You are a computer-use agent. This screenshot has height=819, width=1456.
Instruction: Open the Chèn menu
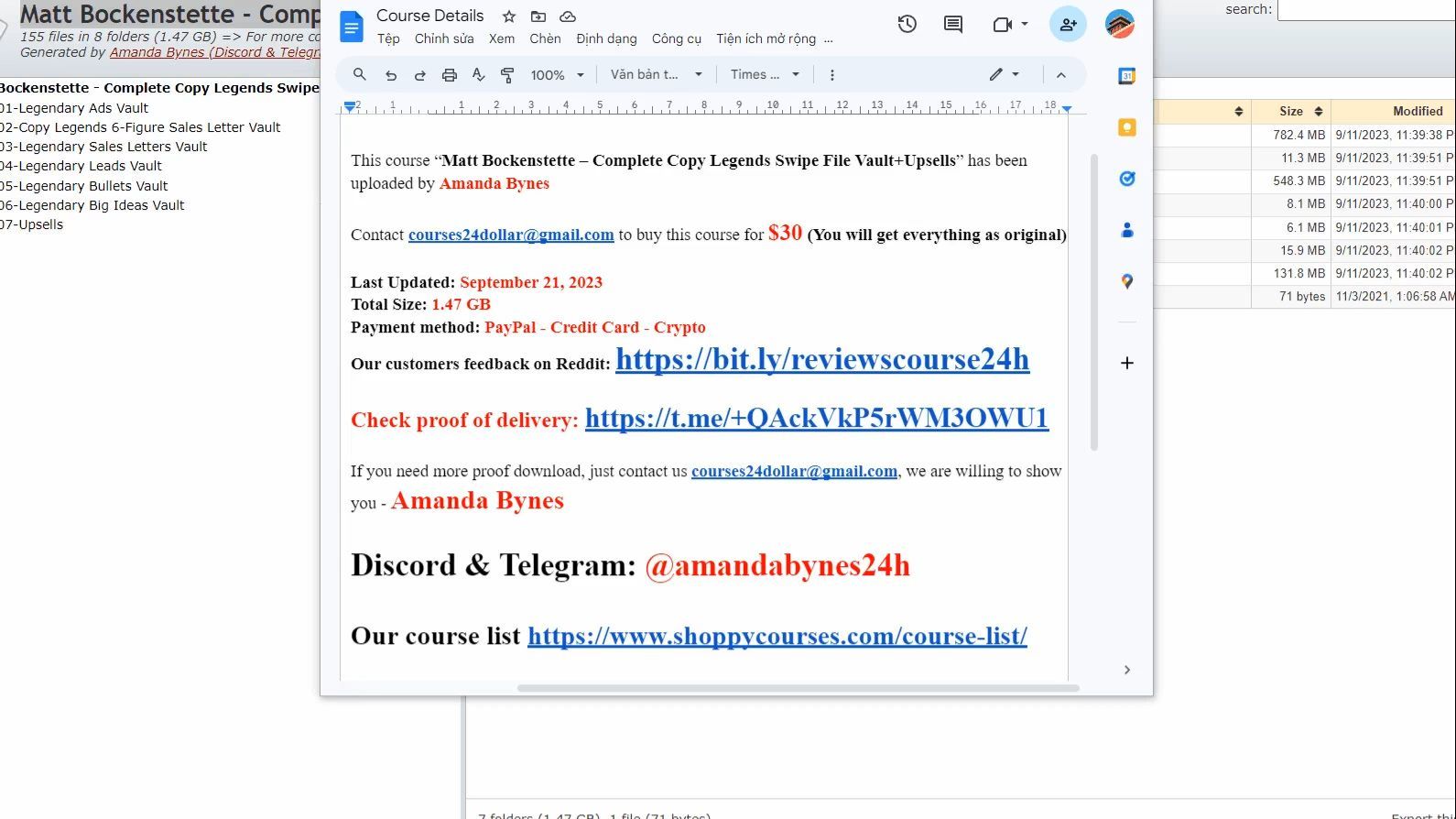coord(545,38)
